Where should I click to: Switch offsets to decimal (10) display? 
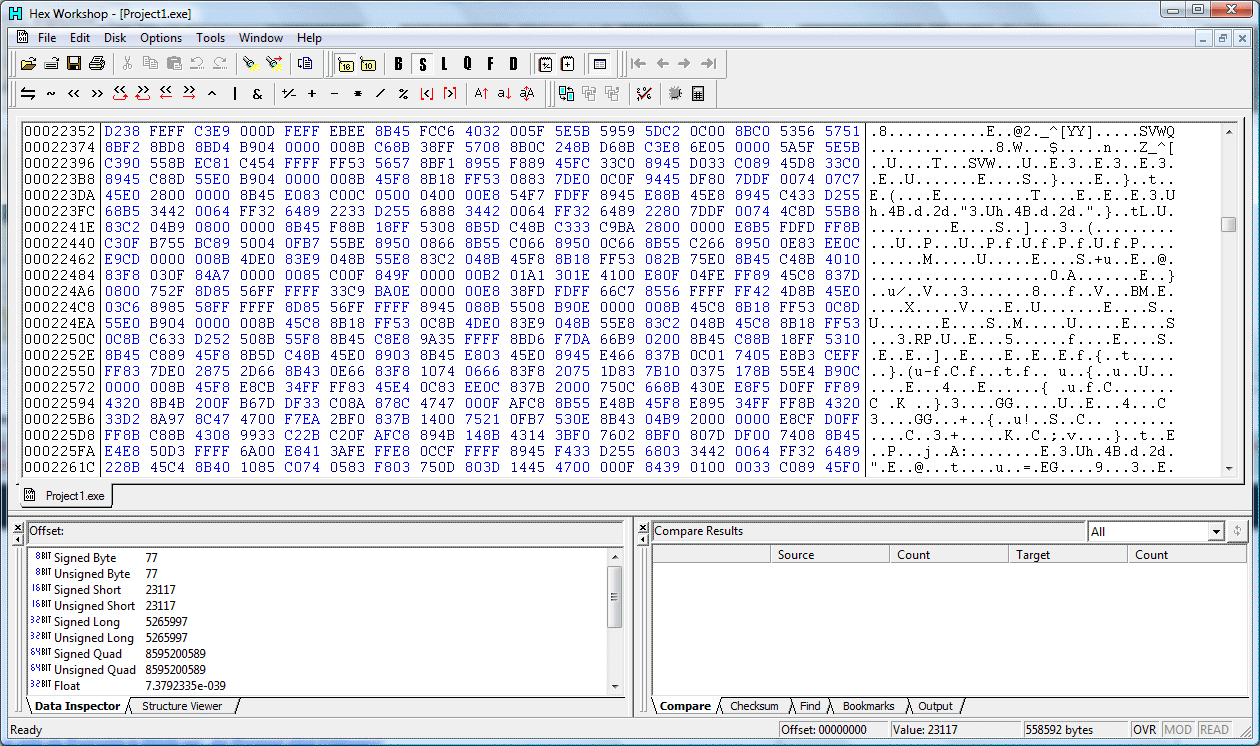368,64
